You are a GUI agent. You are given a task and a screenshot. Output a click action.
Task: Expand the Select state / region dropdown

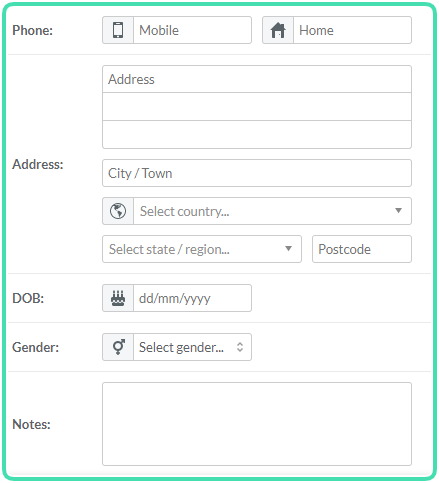(x=202, y=249)
